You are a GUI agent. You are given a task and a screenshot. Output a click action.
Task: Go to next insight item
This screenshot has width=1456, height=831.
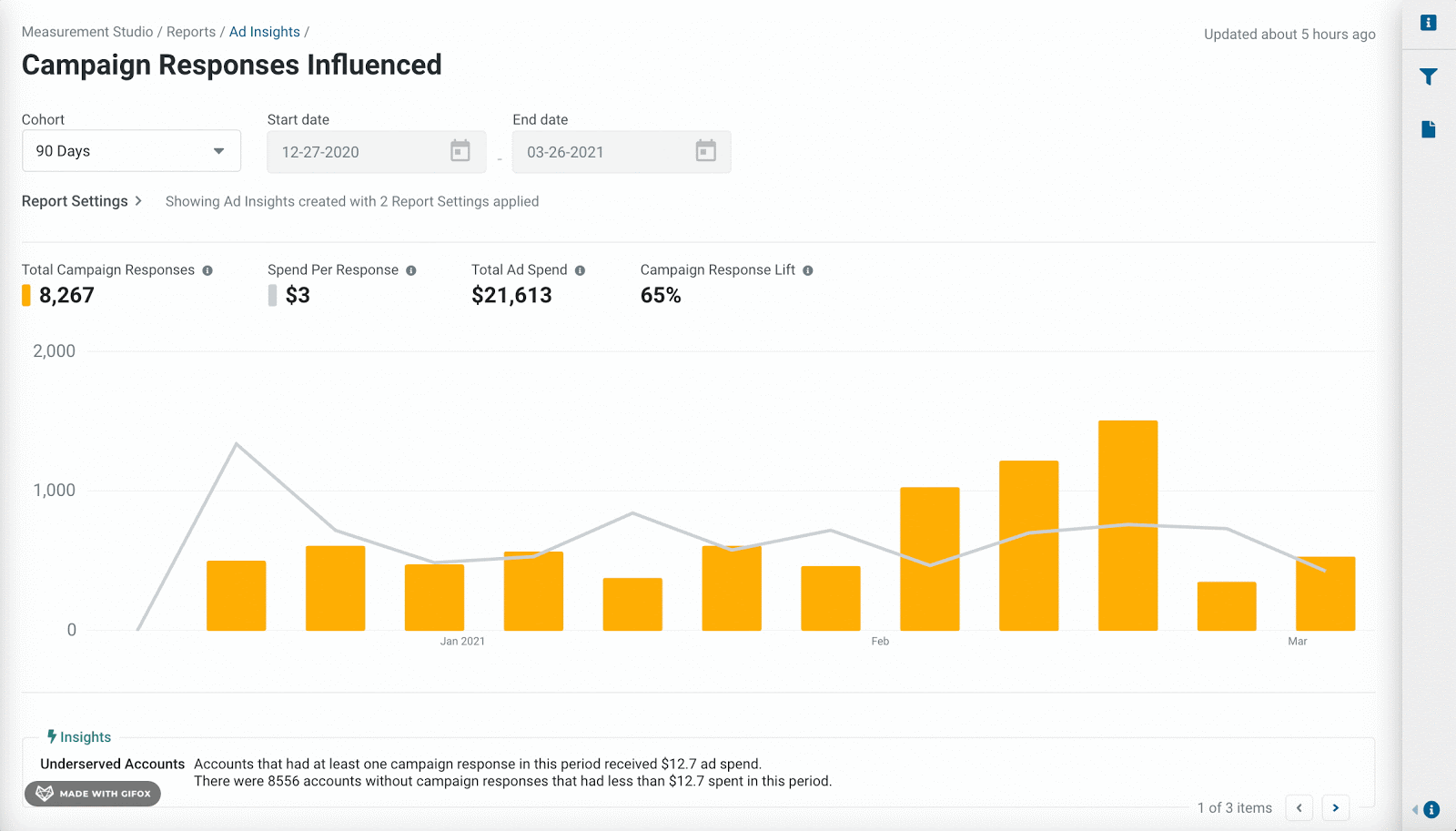click(1335, 807)
